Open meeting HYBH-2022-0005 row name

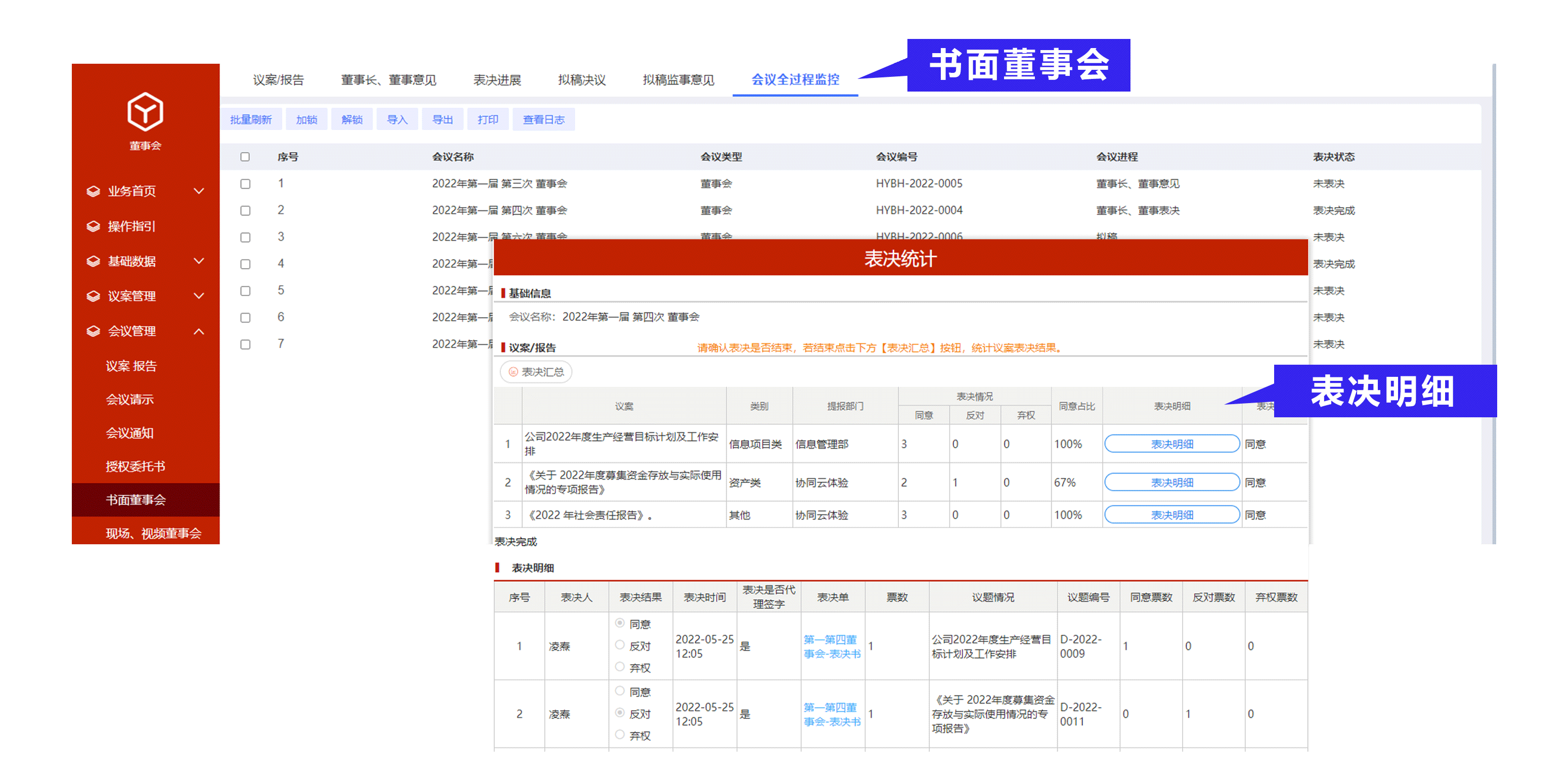pyautogui.click(x=499, y=184)
